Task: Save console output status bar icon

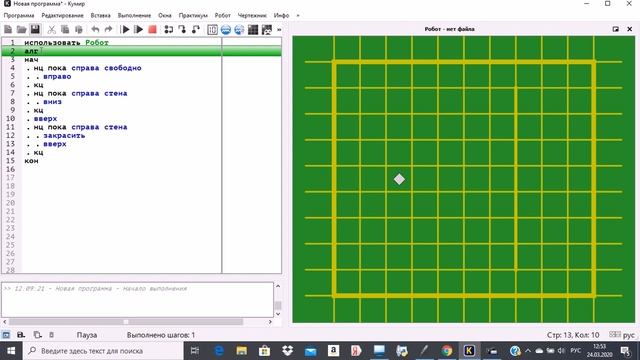Action: click(21, 335)
